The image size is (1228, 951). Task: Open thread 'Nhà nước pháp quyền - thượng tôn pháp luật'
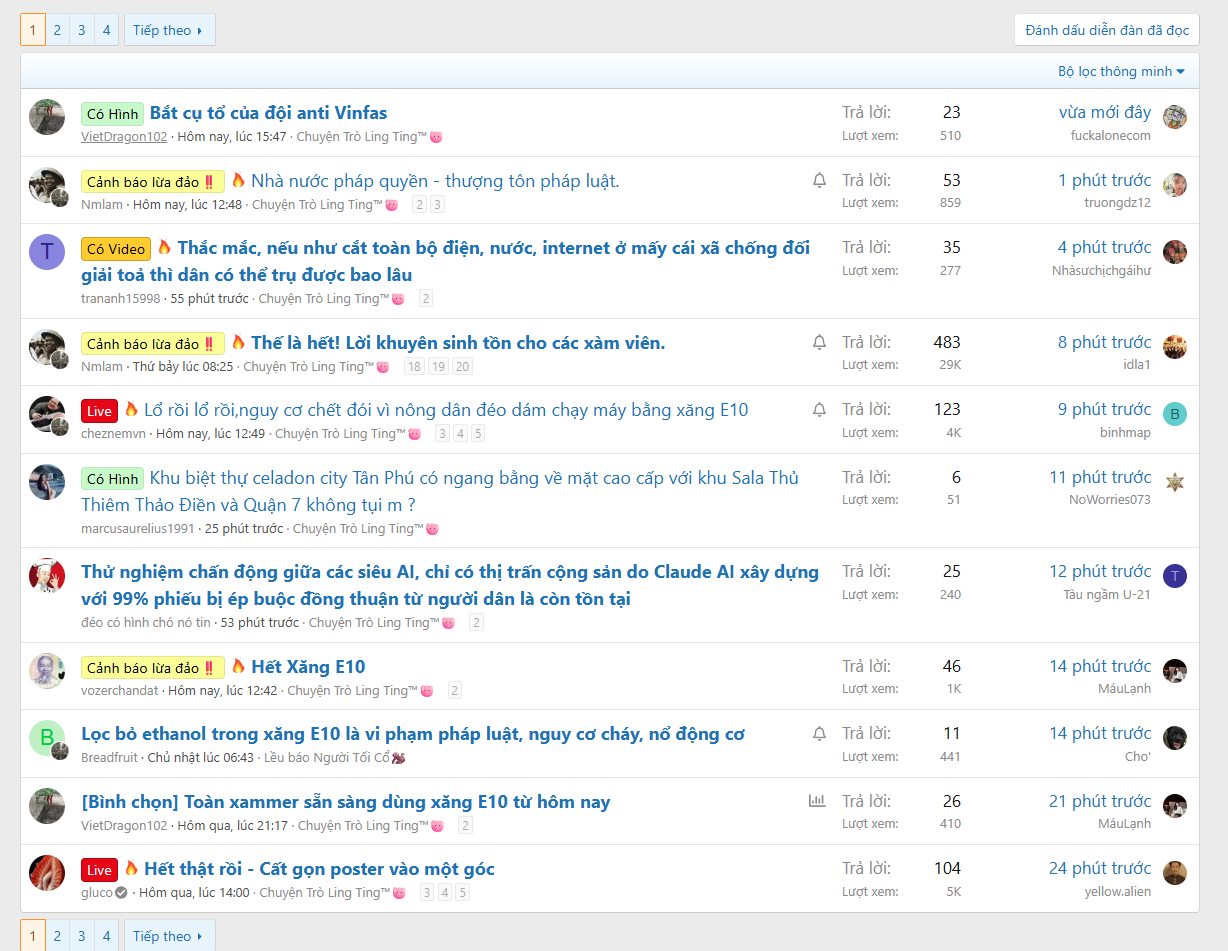point(435,181)
